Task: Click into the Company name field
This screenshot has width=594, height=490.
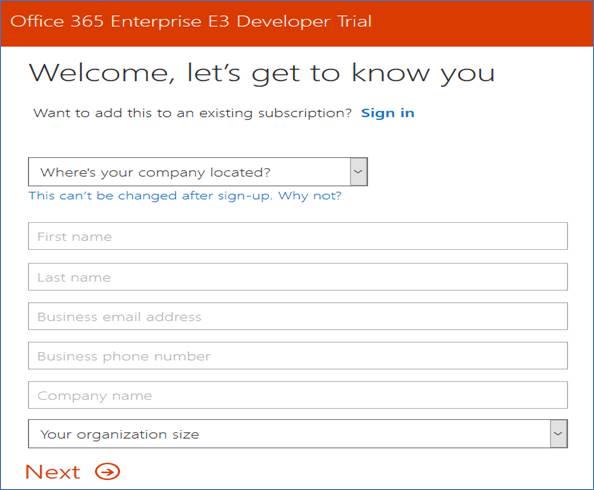Action: pyautogui.click(x=298, y=395)
